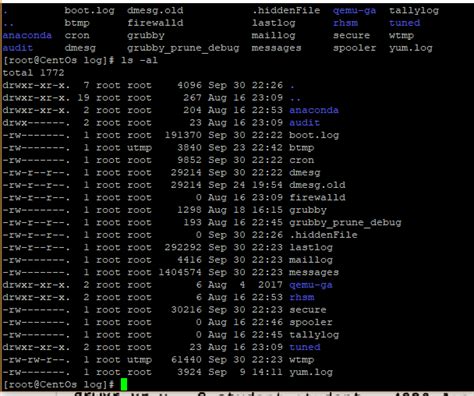Click 'rhsm' directory in the long listing

point(301,297)
